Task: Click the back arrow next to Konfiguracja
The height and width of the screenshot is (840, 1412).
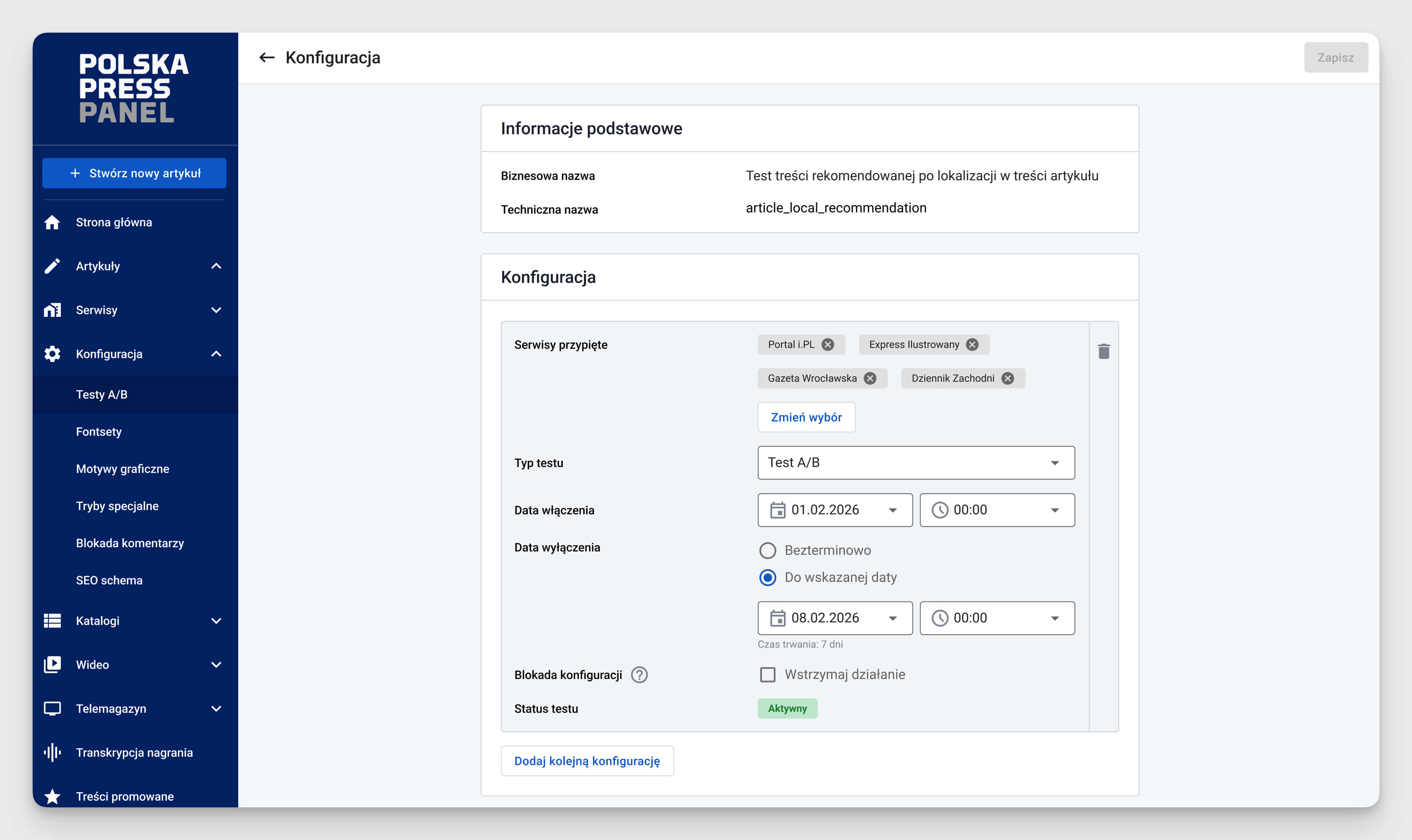Action: click(267, 57)
